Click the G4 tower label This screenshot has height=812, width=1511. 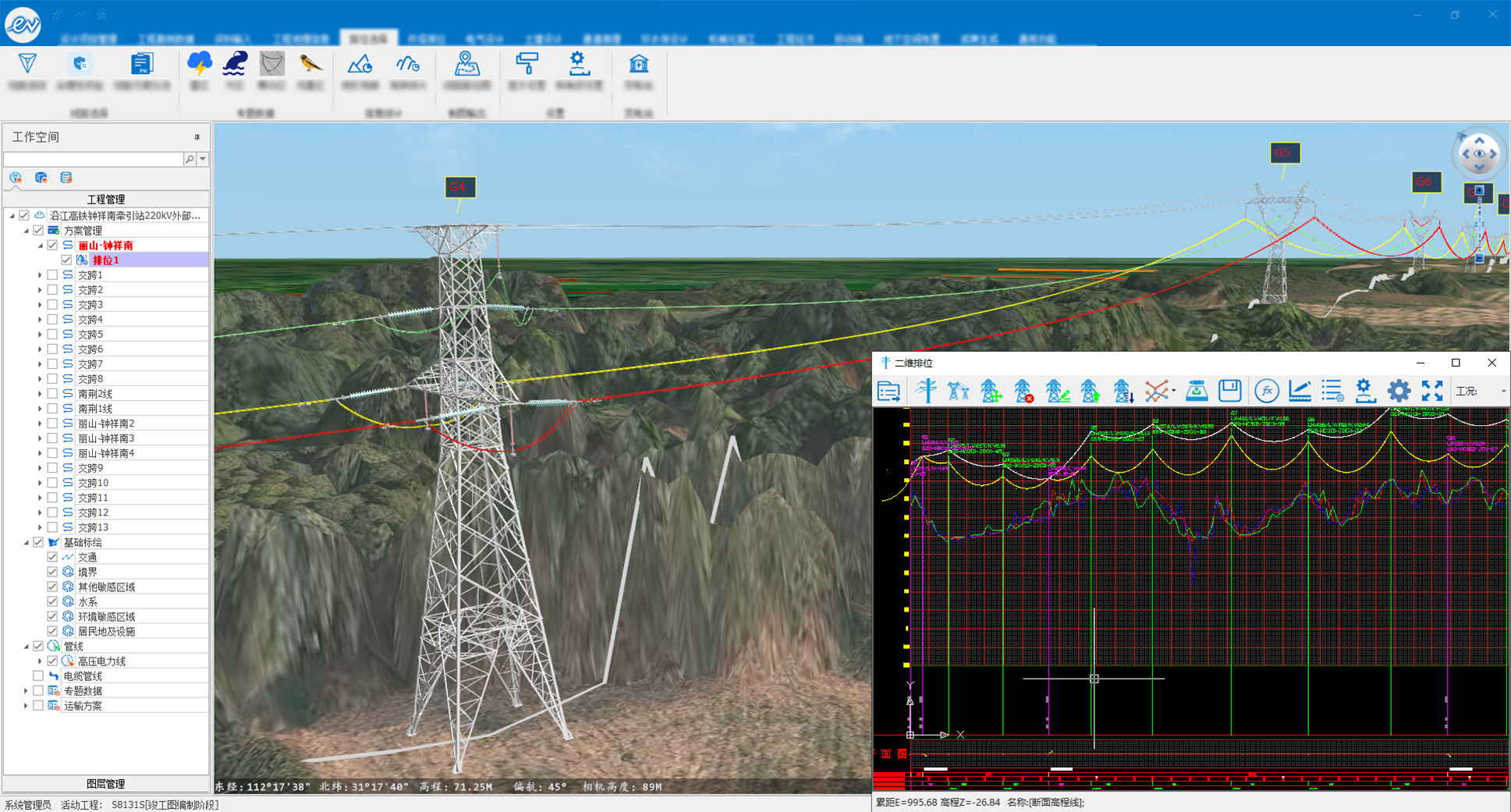pyautogui.click(x=459, y=187)
